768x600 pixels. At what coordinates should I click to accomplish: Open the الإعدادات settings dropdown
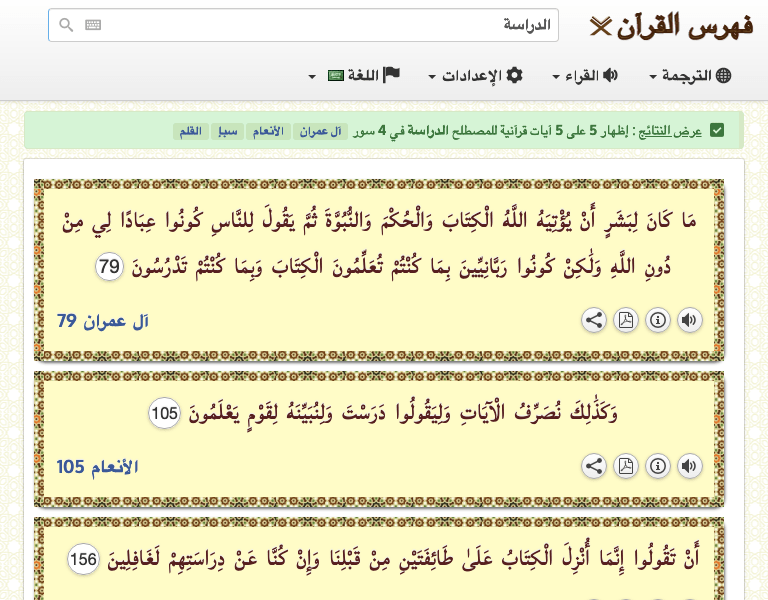click(476, 75)
